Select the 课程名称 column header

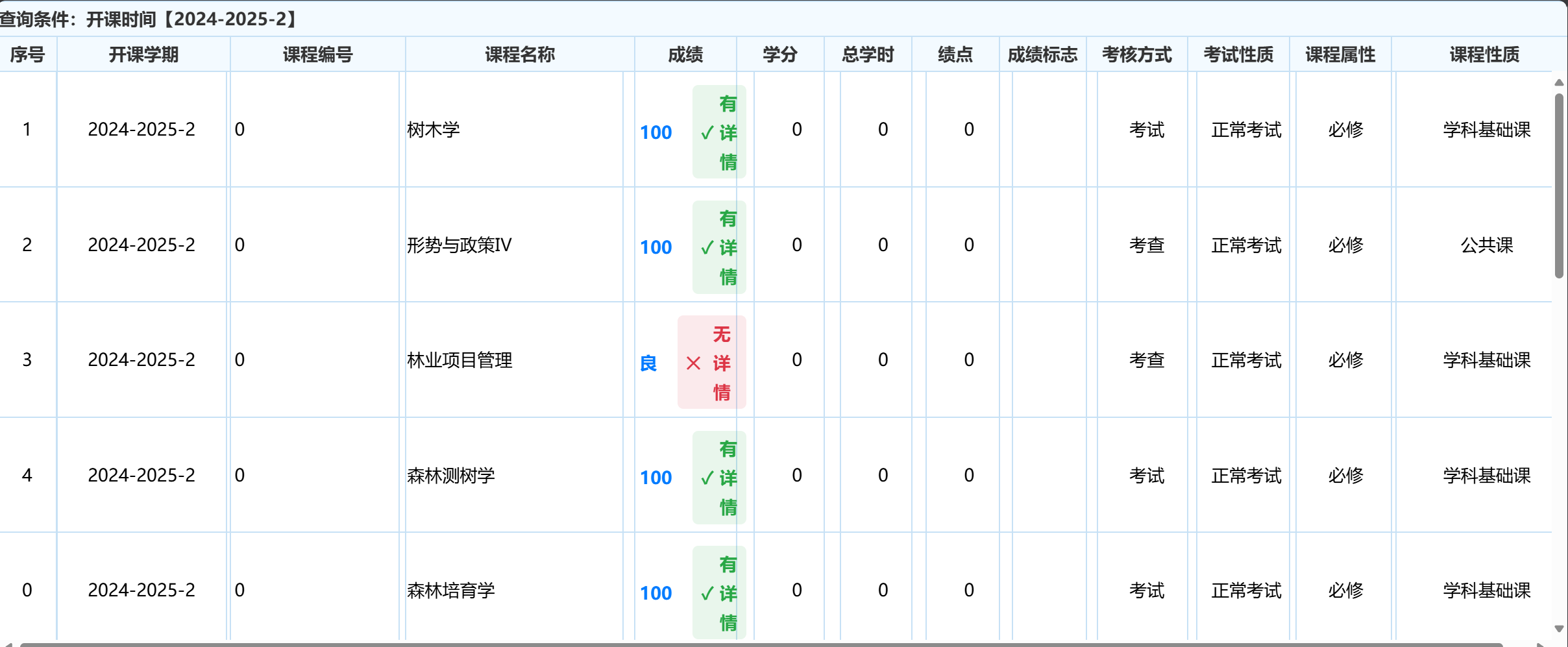click(519, 55)
